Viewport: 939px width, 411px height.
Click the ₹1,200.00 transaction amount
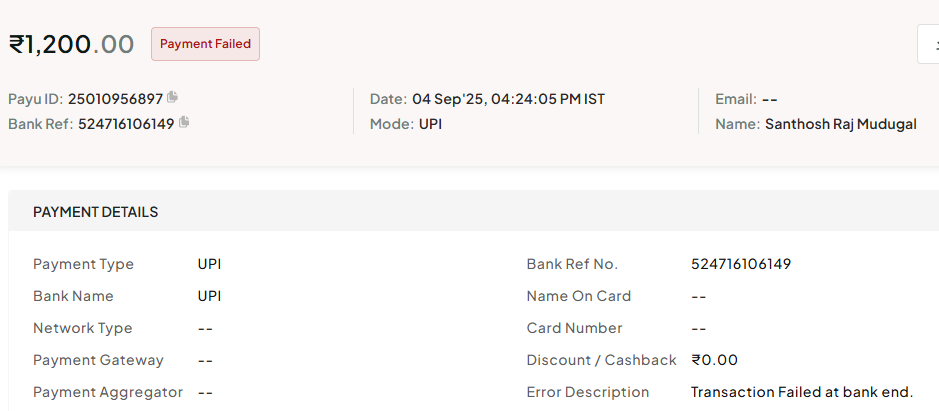[x=71, y=44]
